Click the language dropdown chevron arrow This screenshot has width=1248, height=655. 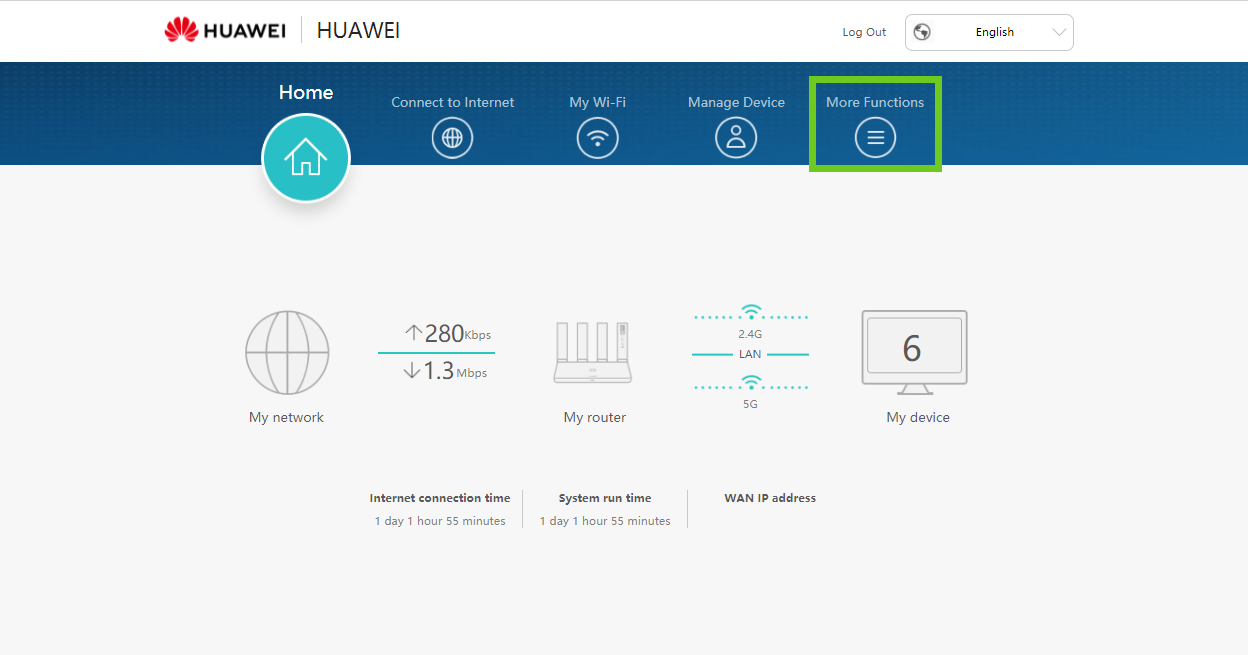pos(1060,32)
